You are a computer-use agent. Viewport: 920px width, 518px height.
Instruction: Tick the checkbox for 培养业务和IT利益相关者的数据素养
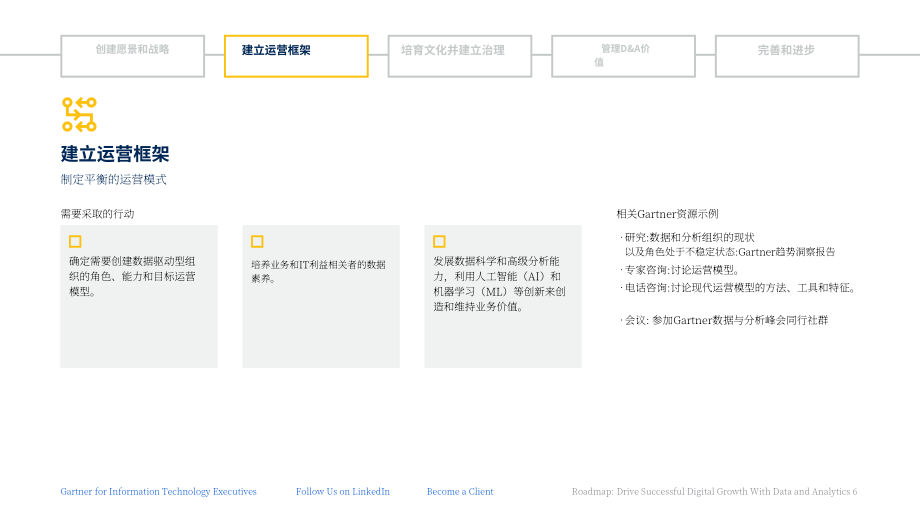(257, 242)
